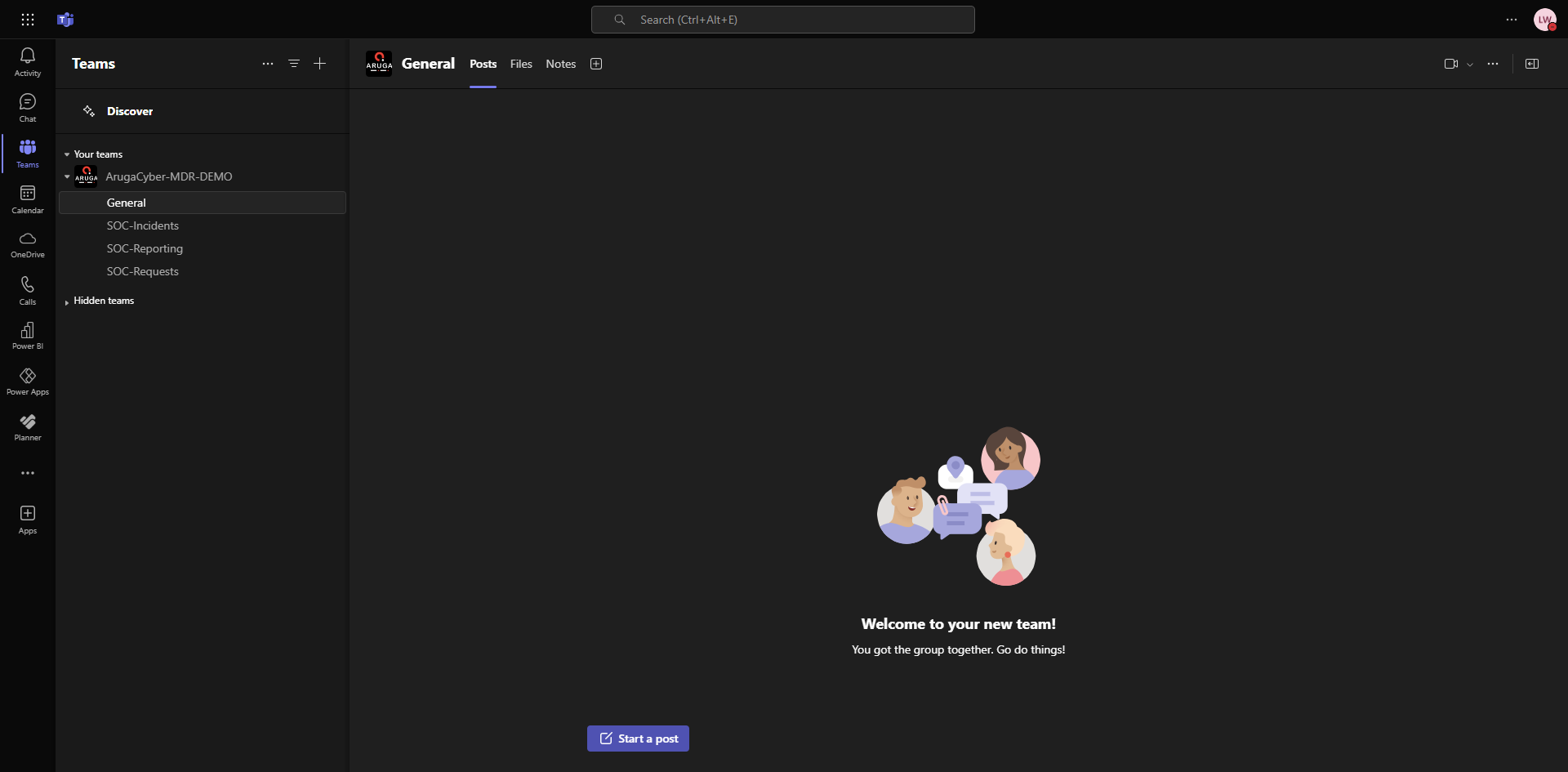Open the LW profile avatar

1545,20
